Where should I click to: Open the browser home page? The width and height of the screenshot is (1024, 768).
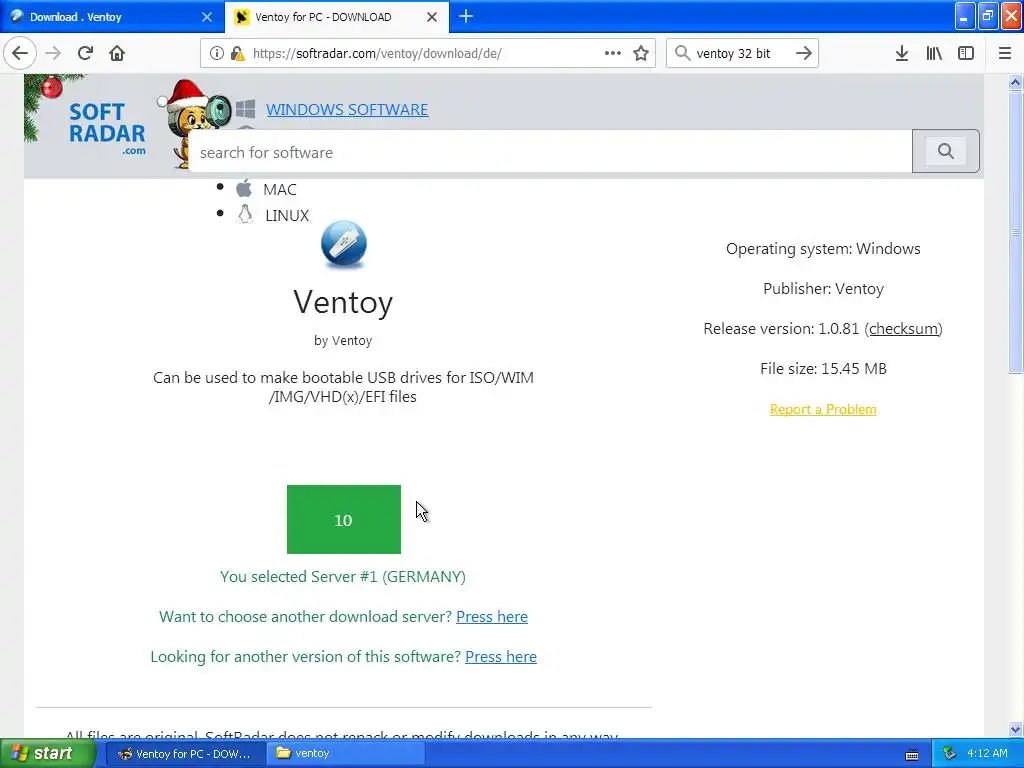point(117,53)
